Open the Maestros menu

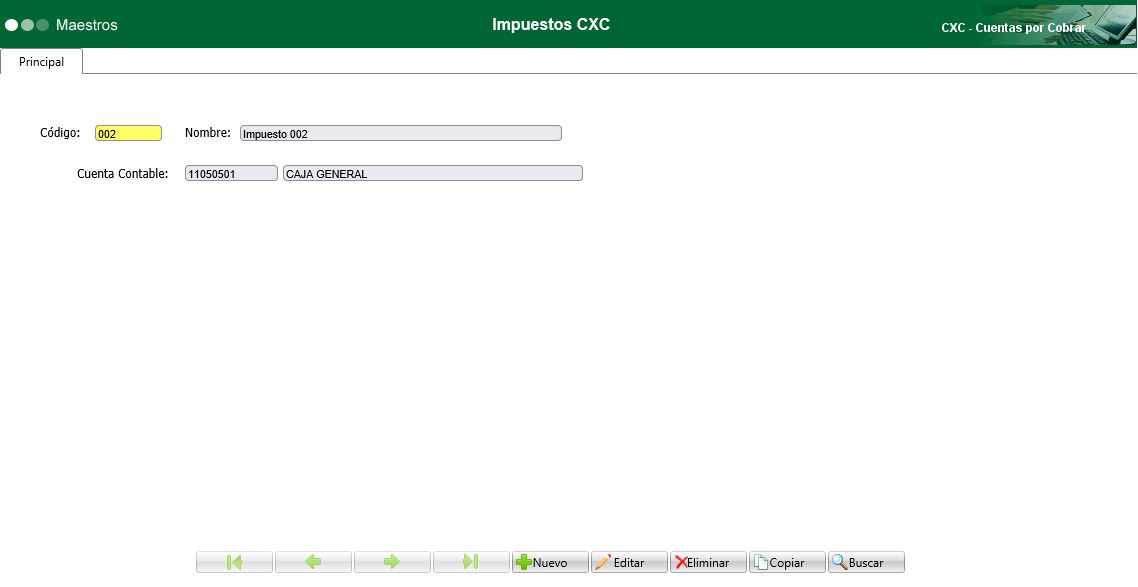86,24
